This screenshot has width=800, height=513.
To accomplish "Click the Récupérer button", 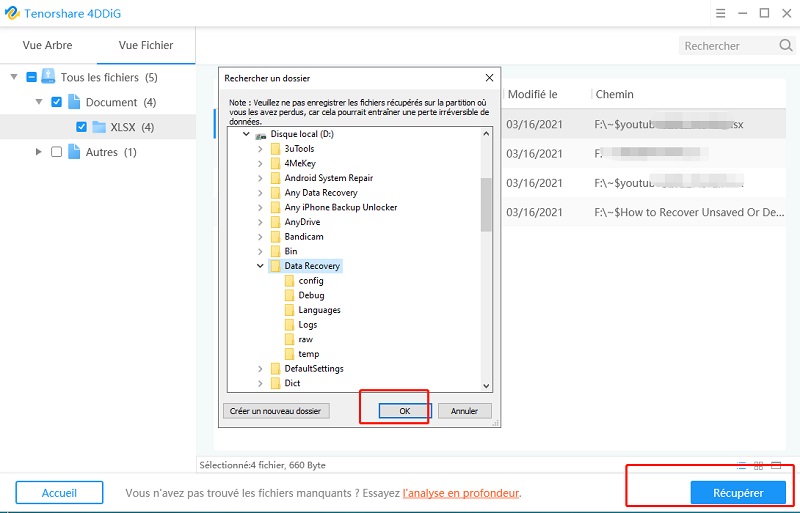I will tap(738, 493).
